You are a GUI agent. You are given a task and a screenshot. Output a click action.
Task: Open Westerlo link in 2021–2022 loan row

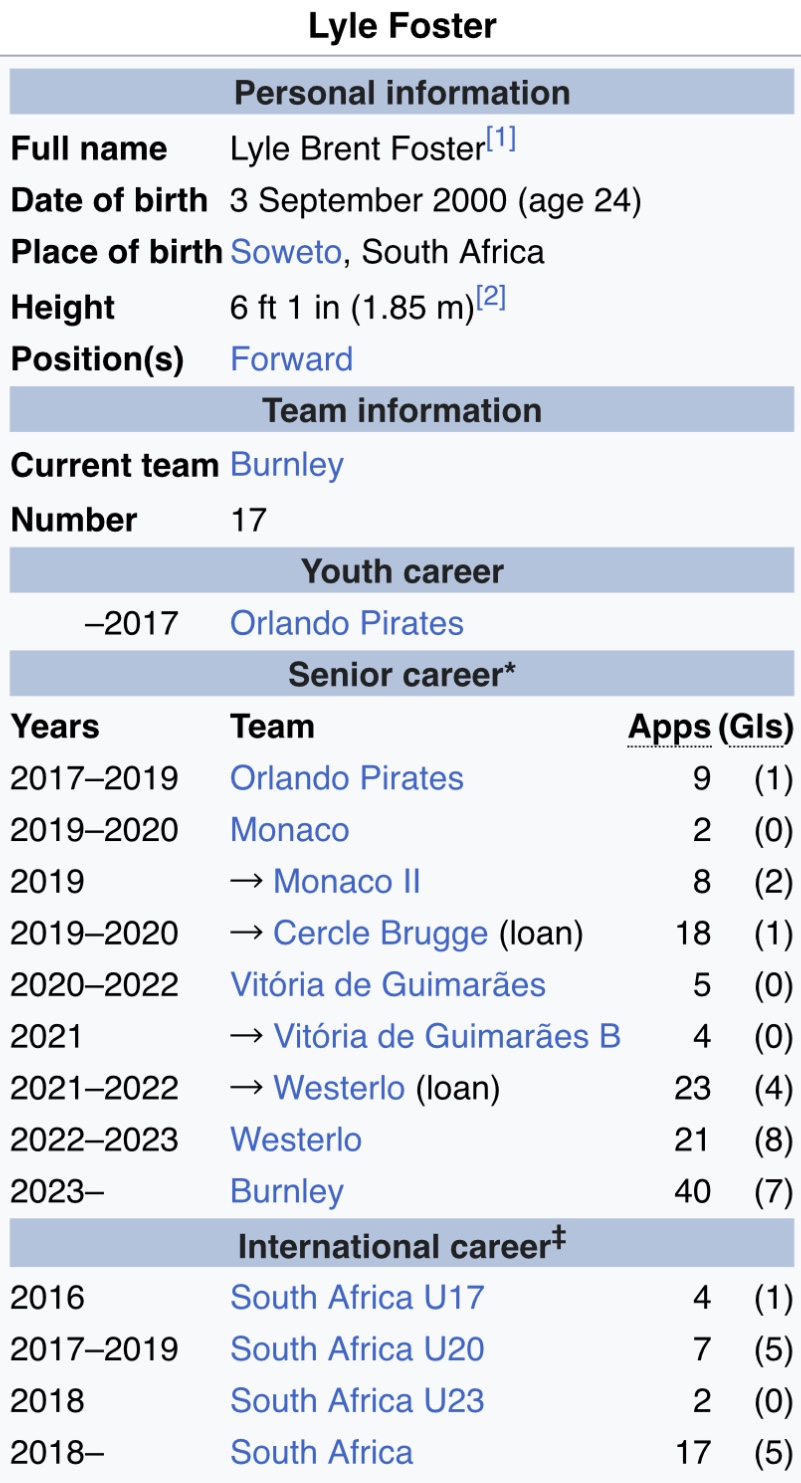click(x=339, y=1087)
